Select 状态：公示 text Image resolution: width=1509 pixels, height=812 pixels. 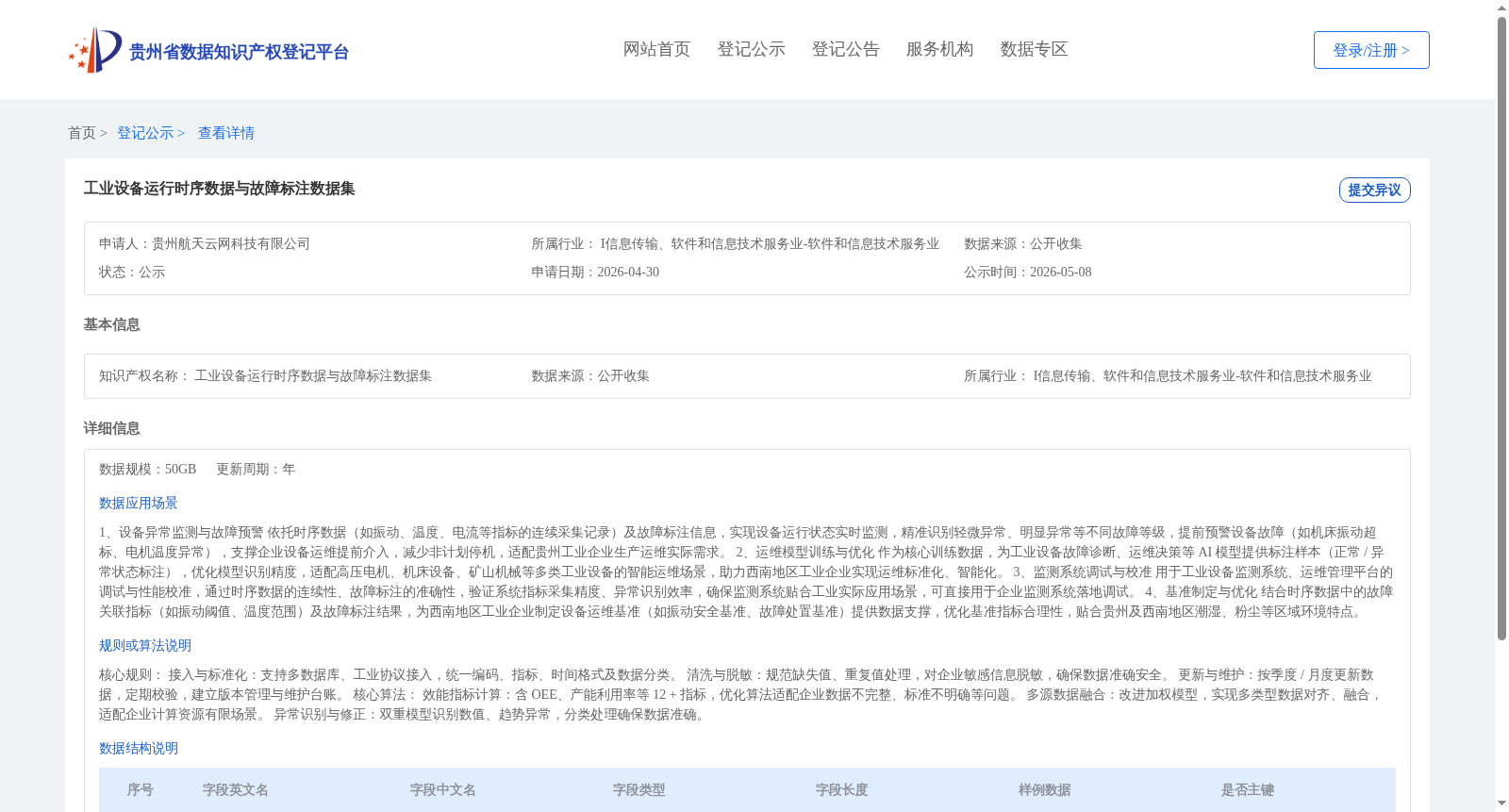point(132,272)
